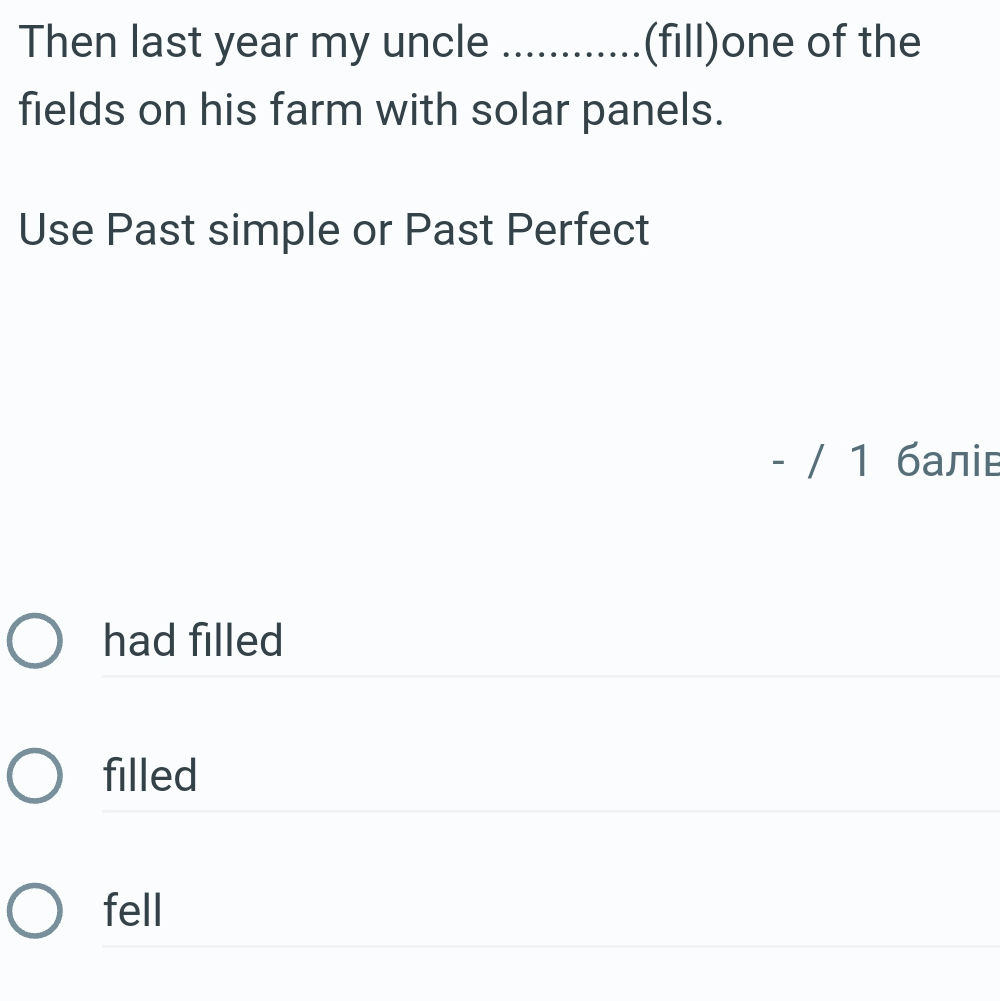Mark the radio circle beside the lone "filled" option
The height and width of the screenshot is (1001, 1000).
(x=35, y=776)
